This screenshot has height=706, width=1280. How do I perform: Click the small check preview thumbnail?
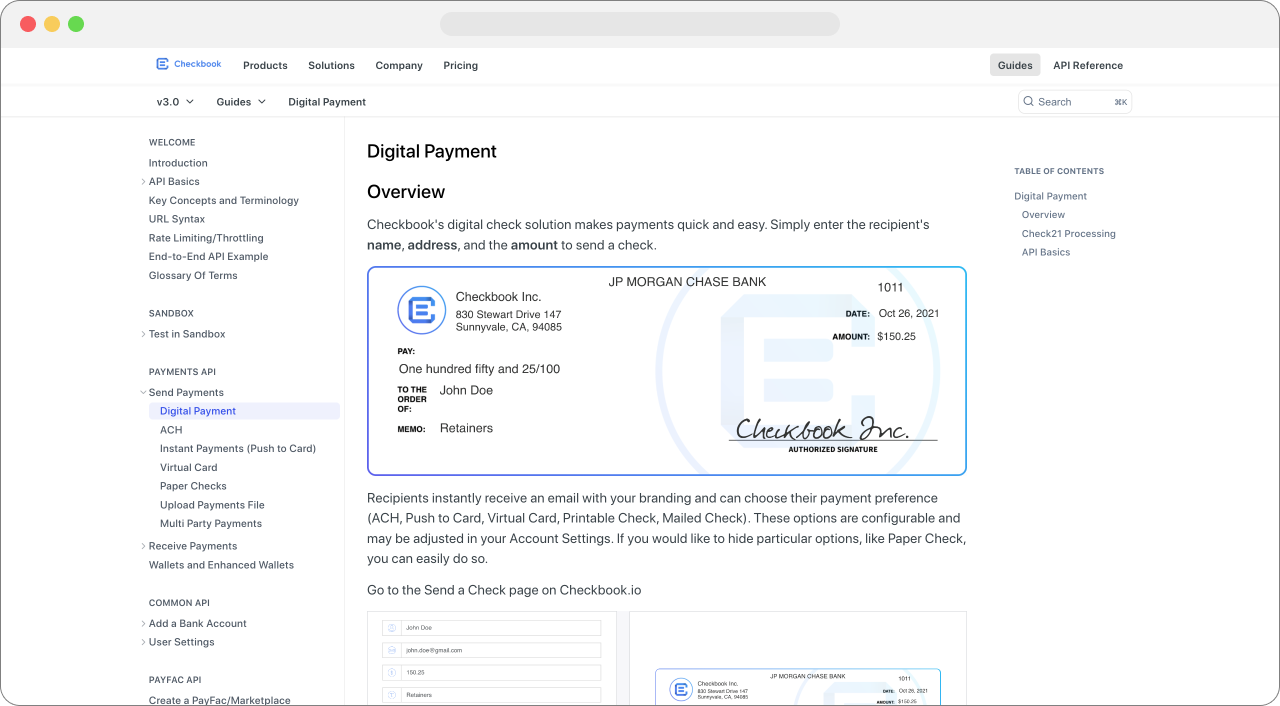[798, 687]
